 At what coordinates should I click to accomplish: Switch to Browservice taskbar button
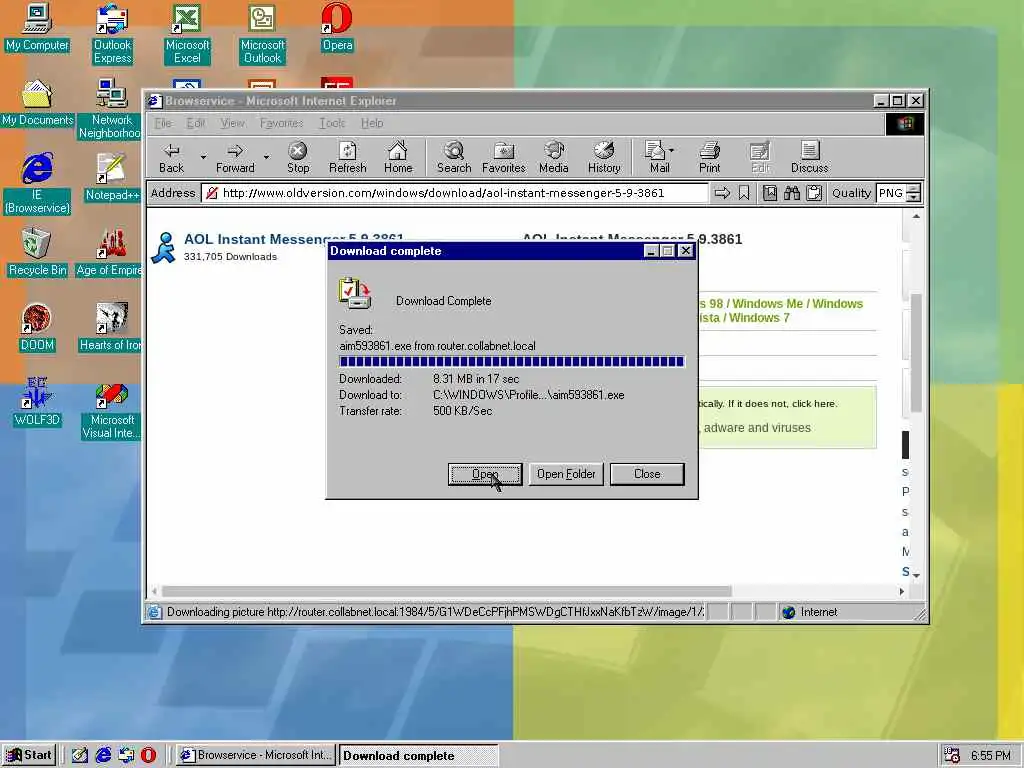[x=256, y=755]
